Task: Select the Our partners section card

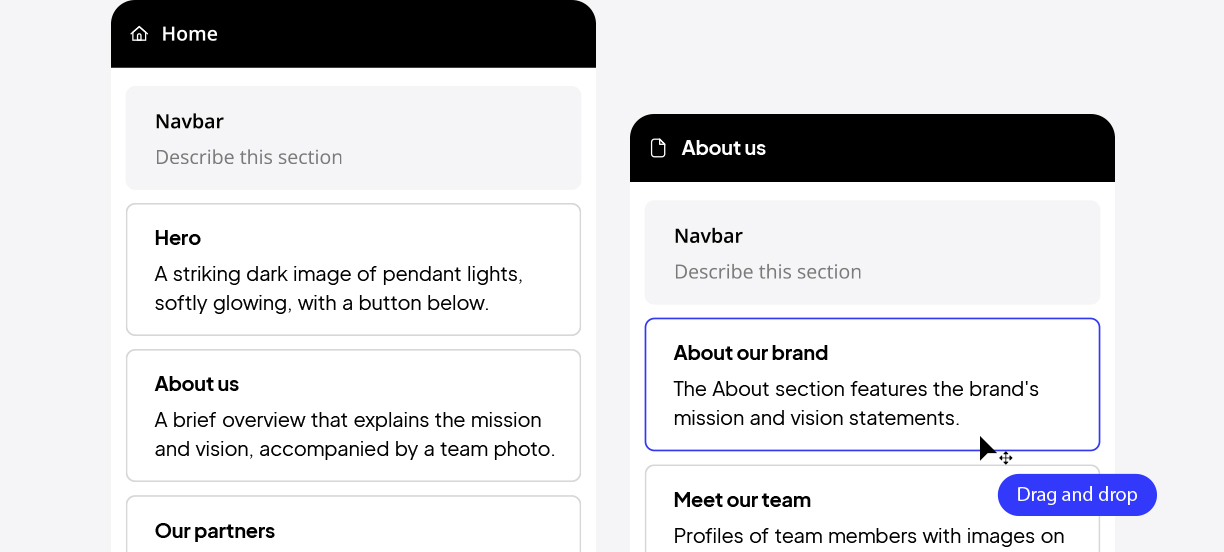Action: 353,524
